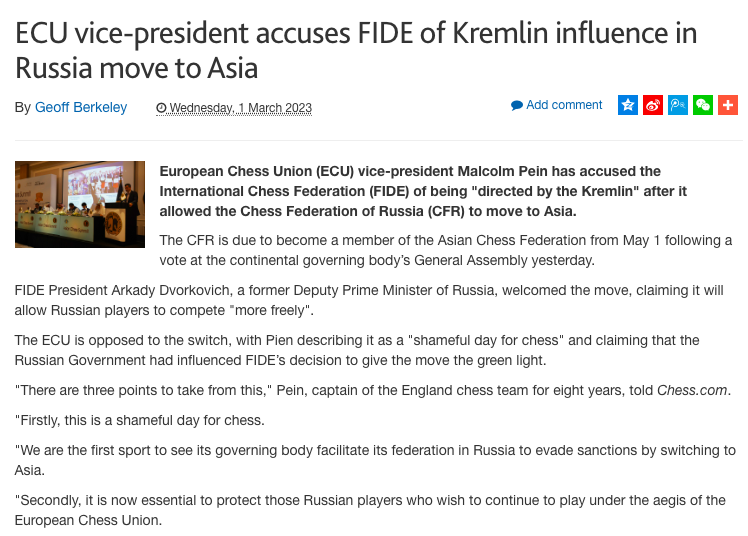Click paragraph starting 'The CFR is due'

445,250
